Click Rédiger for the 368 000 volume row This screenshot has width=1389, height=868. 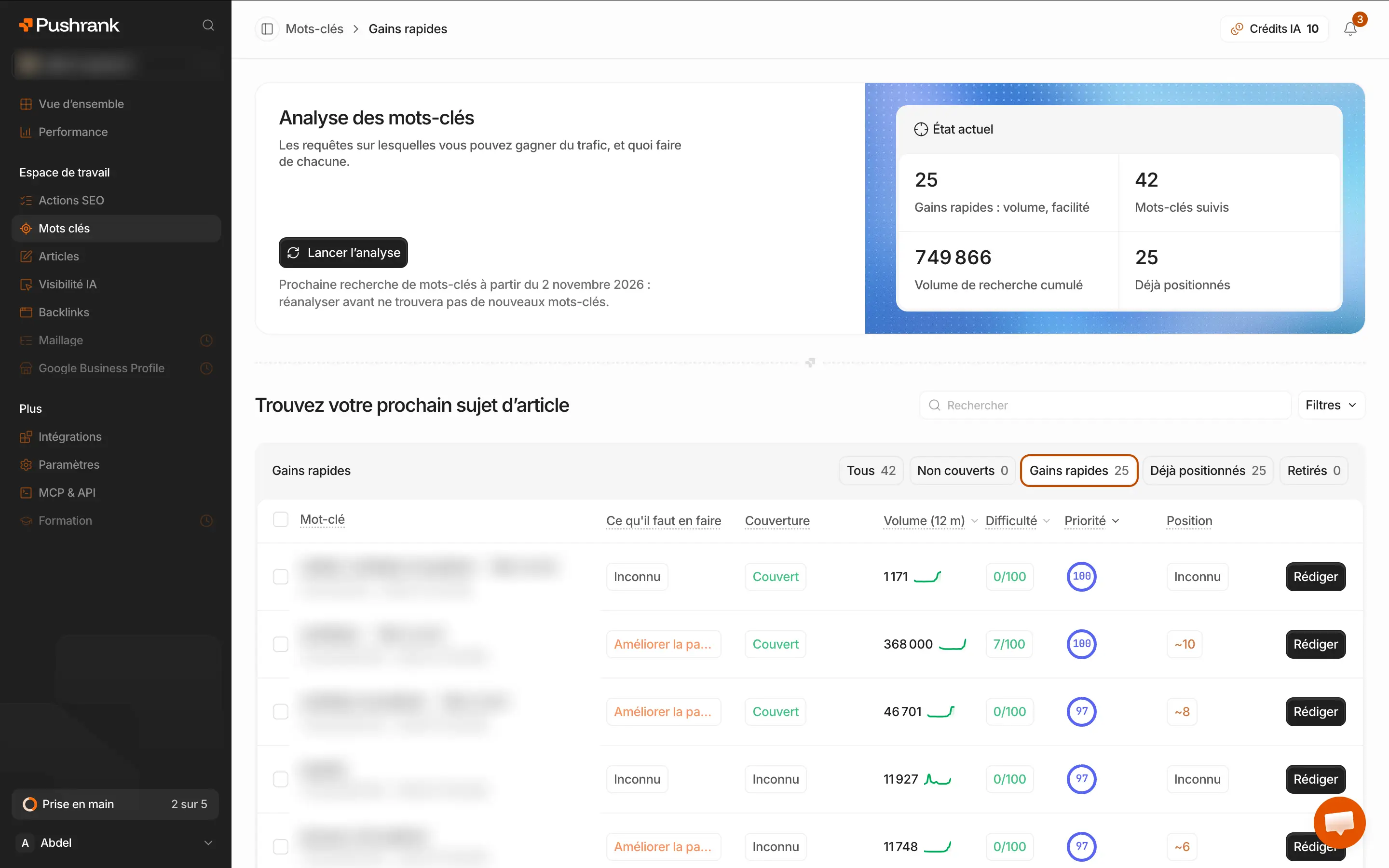click(1315, 644)
